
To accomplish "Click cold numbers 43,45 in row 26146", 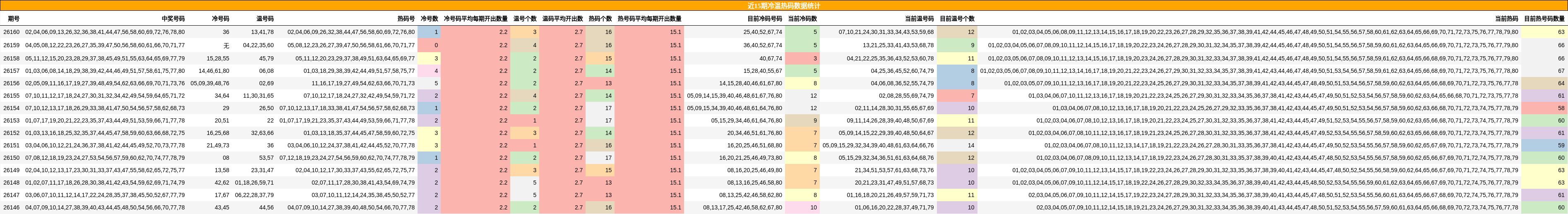I will pos(222,208).
